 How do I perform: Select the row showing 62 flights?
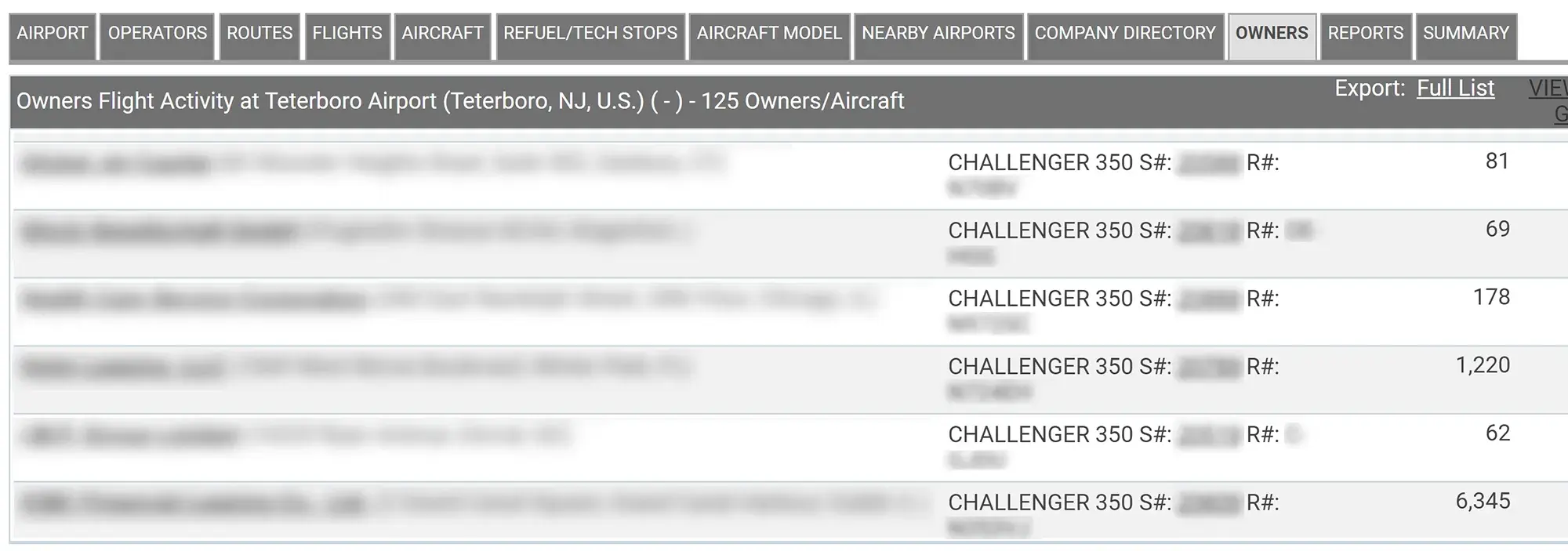784,447
